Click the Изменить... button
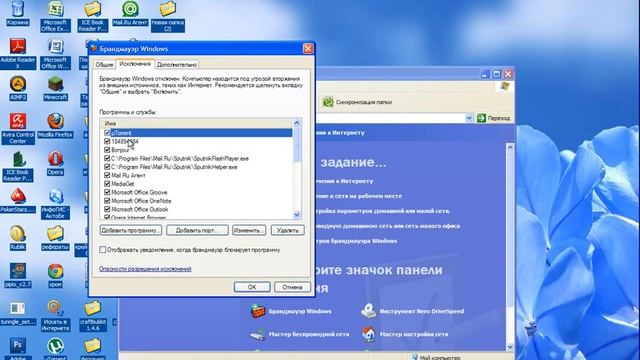 pyautogui.click(x=249, y=230)
